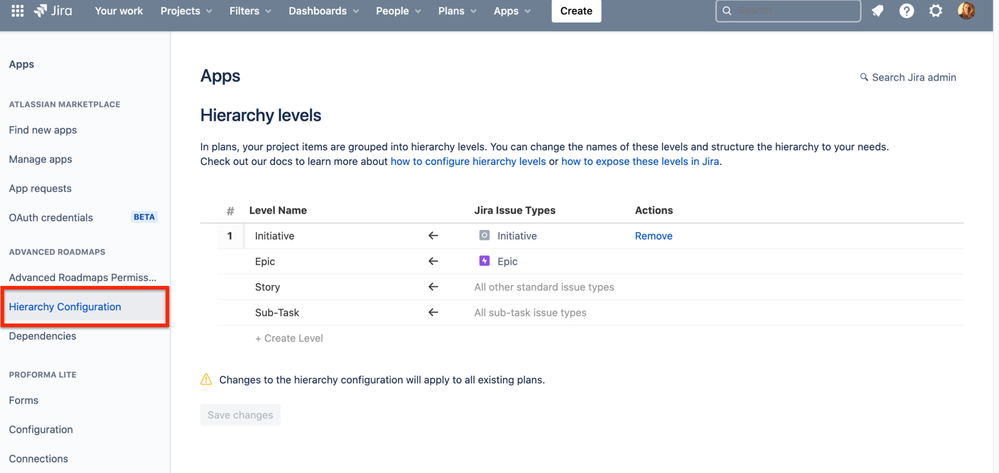Click the arrow in the Initiative row
The height and width of the screenshot is (473, 999).
433,236
